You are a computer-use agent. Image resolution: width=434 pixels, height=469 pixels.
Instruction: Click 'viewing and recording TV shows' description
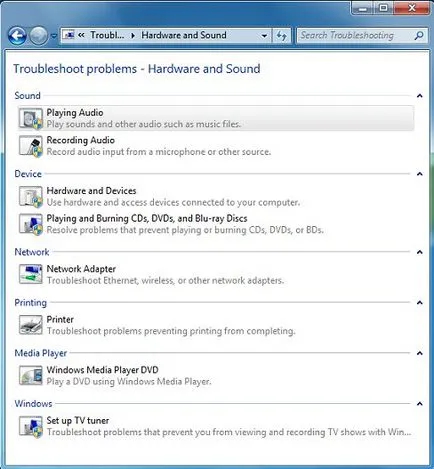(x=229, y=432)
